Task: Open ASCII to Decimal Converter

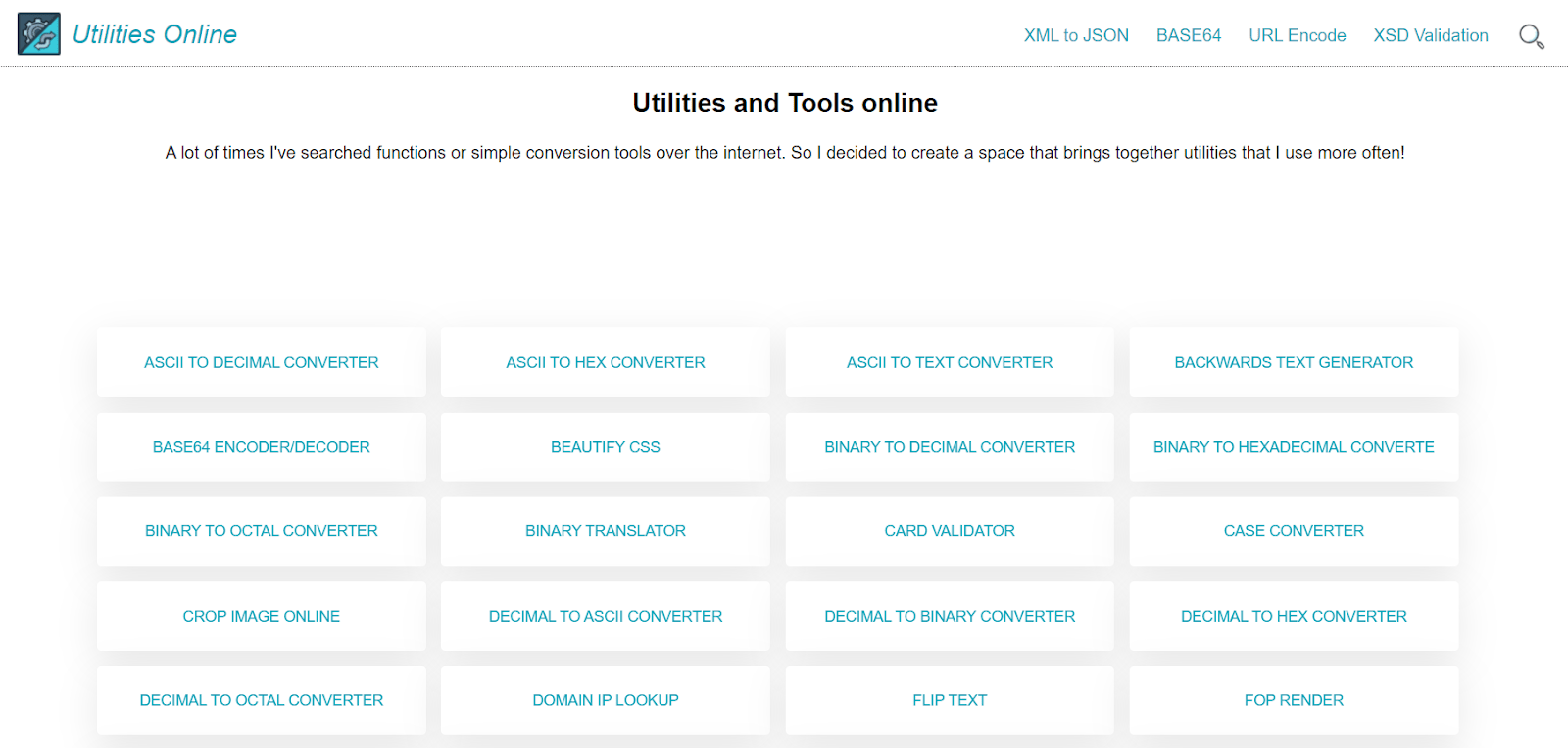Action: click(262, 362)
